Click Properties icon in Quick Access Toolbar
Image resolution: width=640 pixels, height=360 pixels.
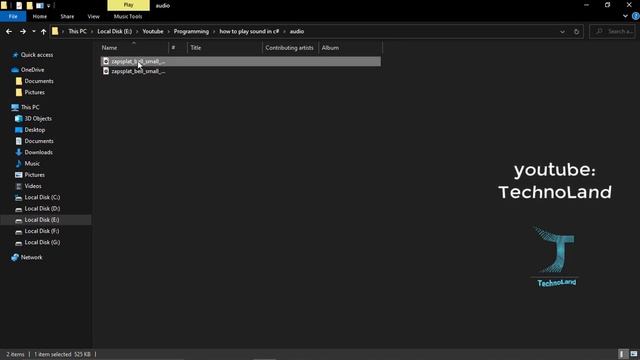[19, 5]
